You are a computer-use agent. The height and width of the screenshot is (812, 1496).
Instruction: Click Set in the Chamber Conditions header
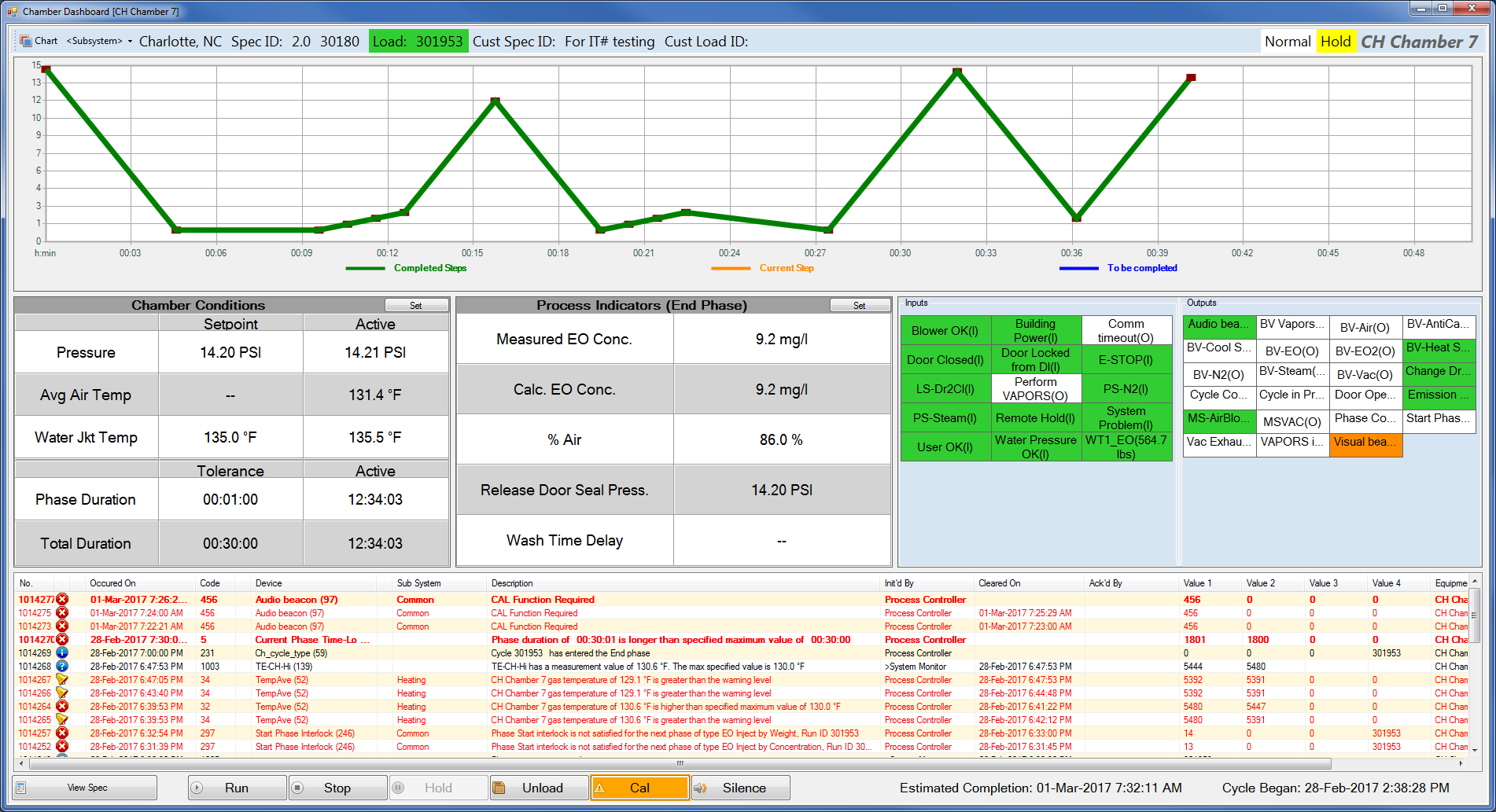(x=416, y=305)
